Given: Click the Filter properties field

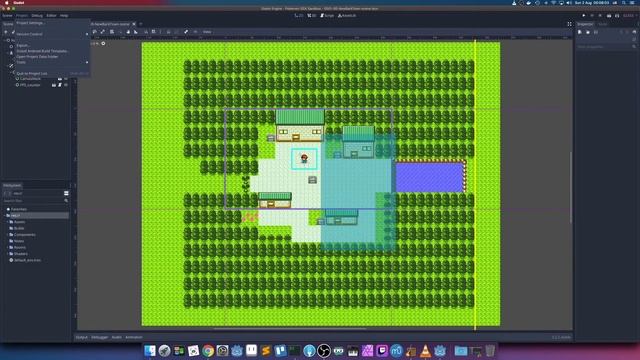Looking at the screenshot, I should click(x=607, y=47).
